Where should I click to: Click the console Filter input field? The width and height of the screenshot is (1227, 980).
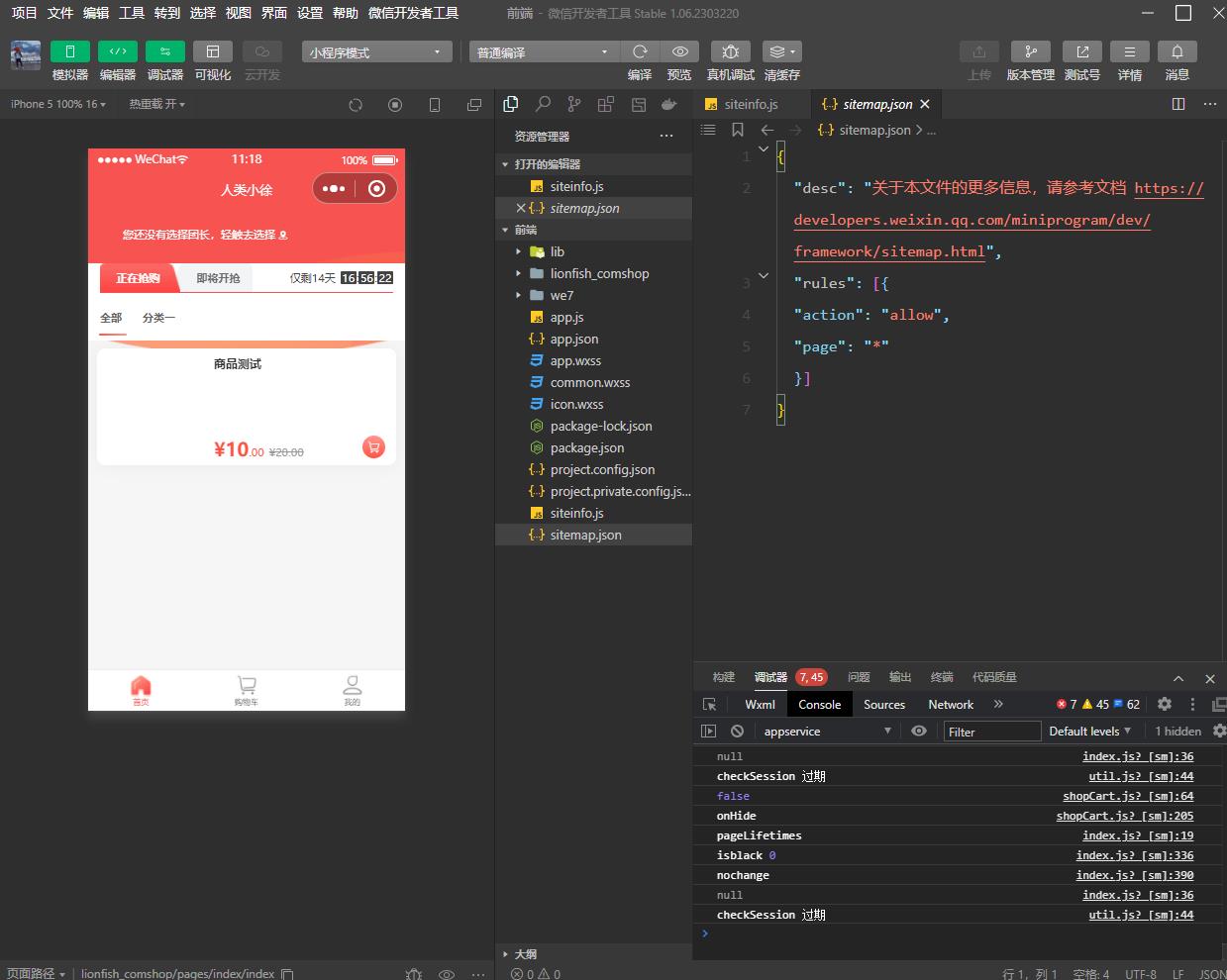991,732
